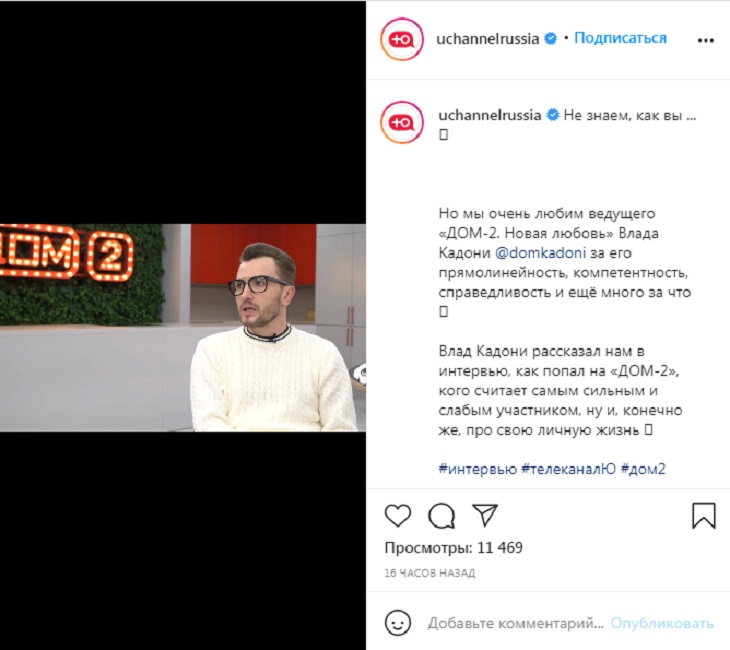
Task: Open uchannelrussia username in caption
Action: [489, 115]
